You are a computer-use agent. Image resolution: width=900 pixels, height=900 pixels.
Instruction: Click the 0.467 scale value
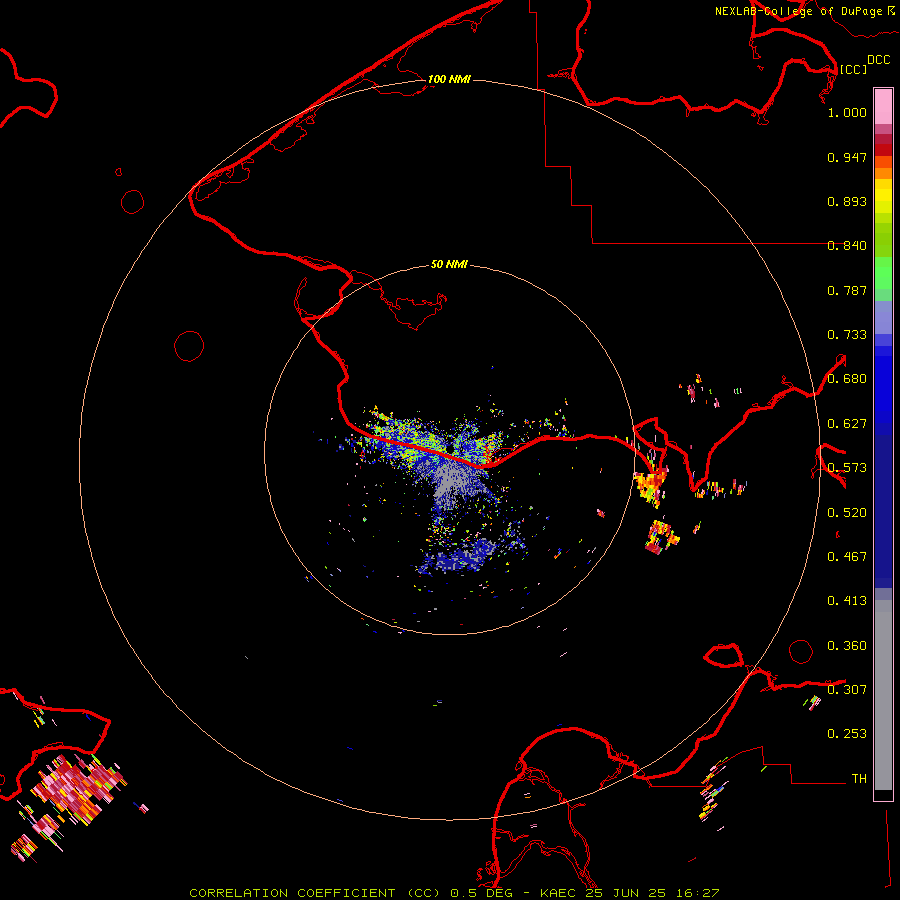(x=847, y=557)
